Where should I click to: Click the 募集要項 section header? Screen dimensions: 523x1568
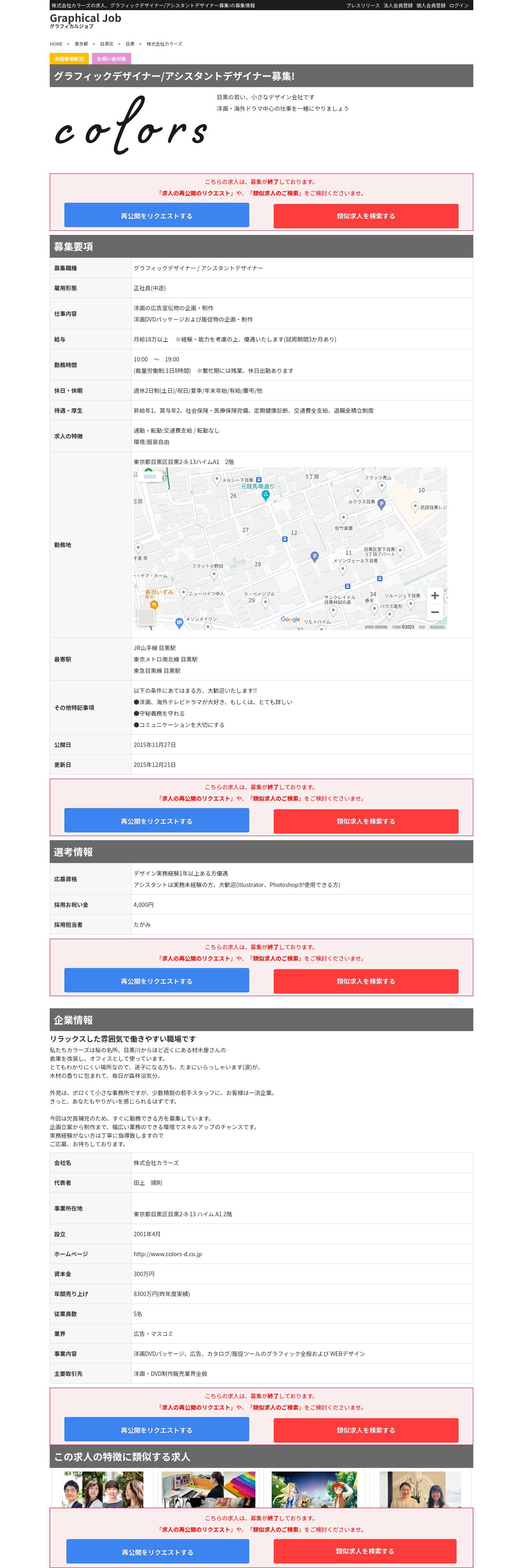pyautogui.click(x=261, y=247)
